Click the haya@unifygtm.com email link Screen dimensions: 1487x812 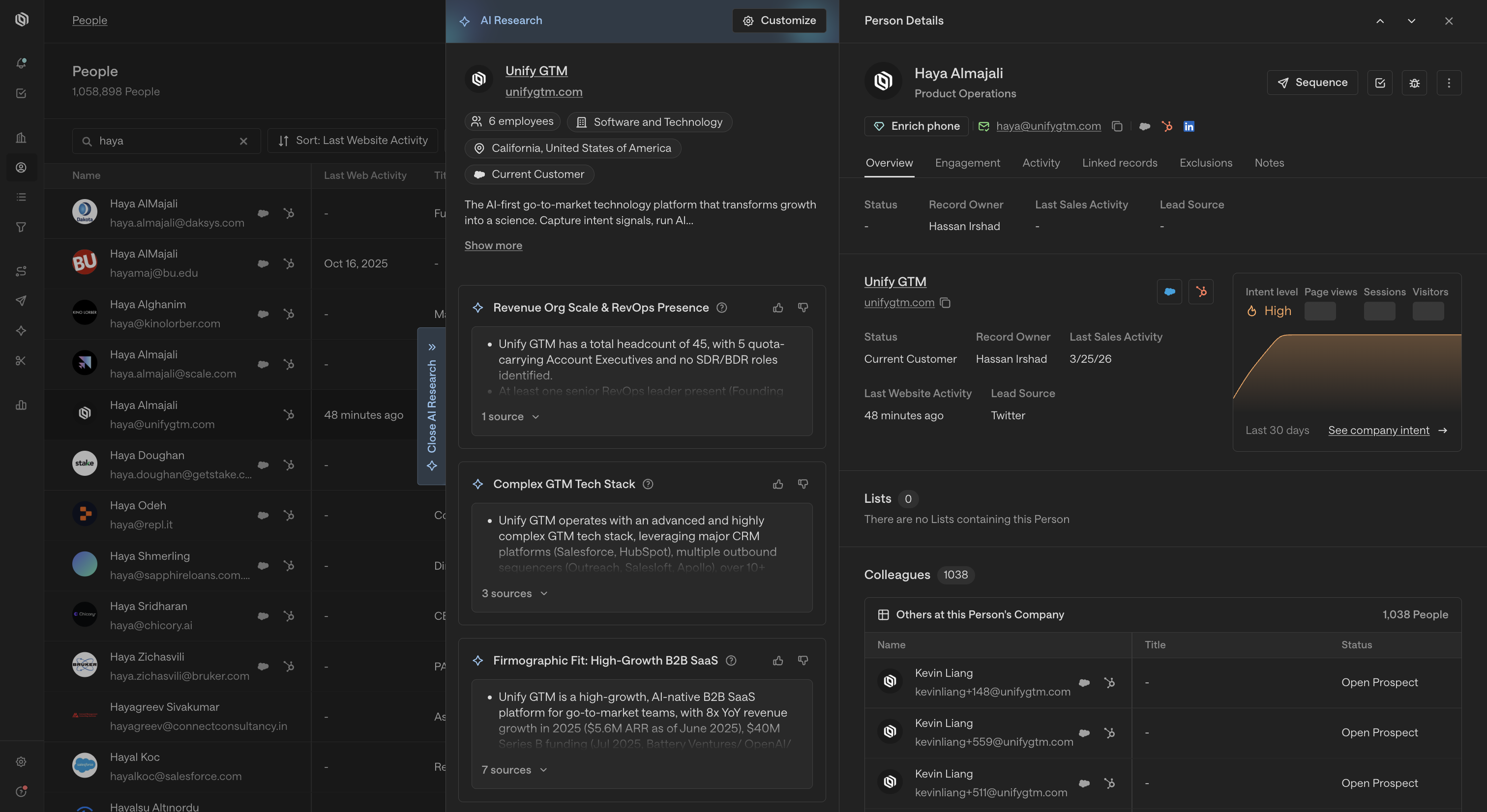coord(1048,126)
